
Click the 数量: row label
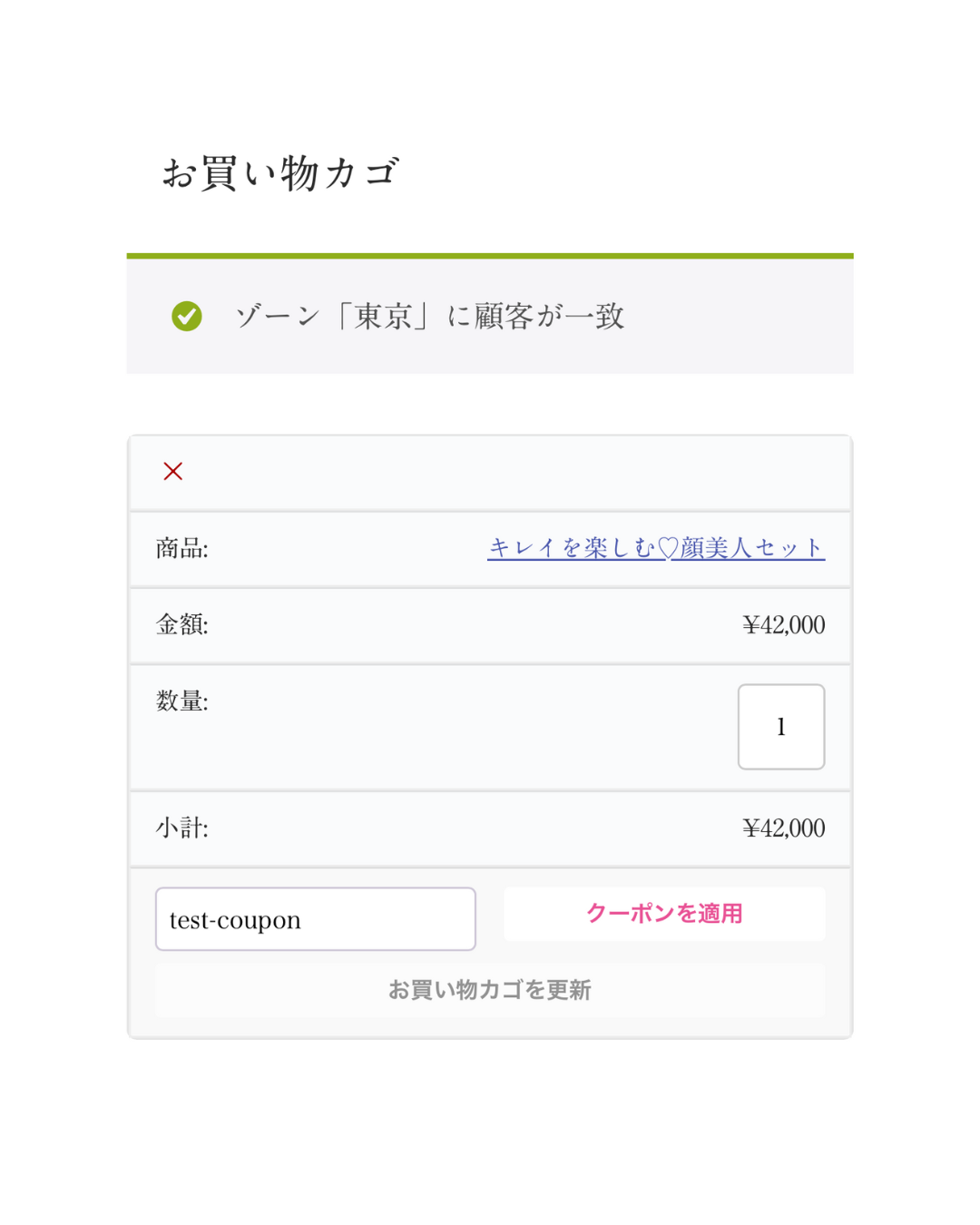point(182,701)
